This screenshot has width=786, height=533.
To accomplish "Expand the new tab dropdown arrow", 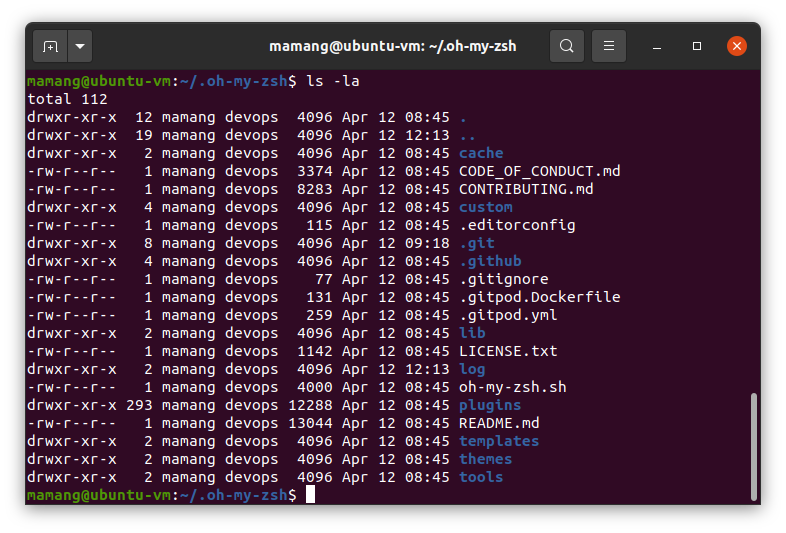I will 80,46.
